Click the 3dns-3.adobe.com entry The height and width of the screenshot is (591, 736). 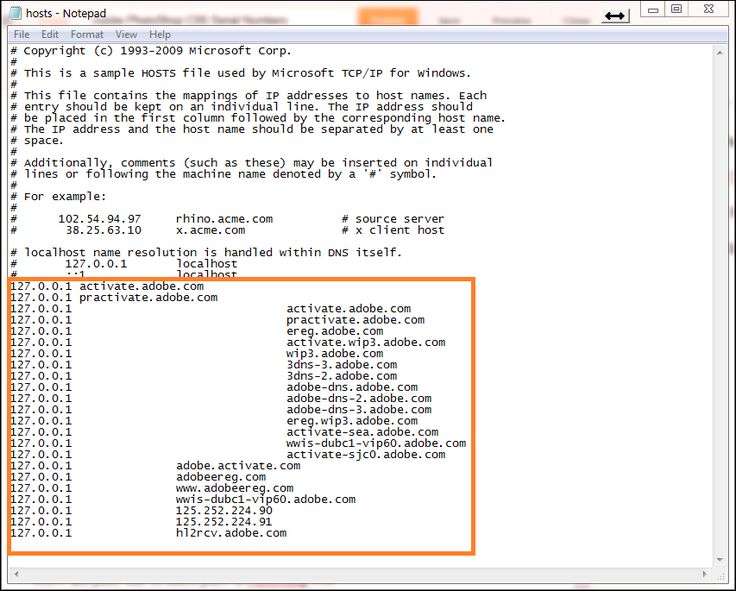[342, 365]
